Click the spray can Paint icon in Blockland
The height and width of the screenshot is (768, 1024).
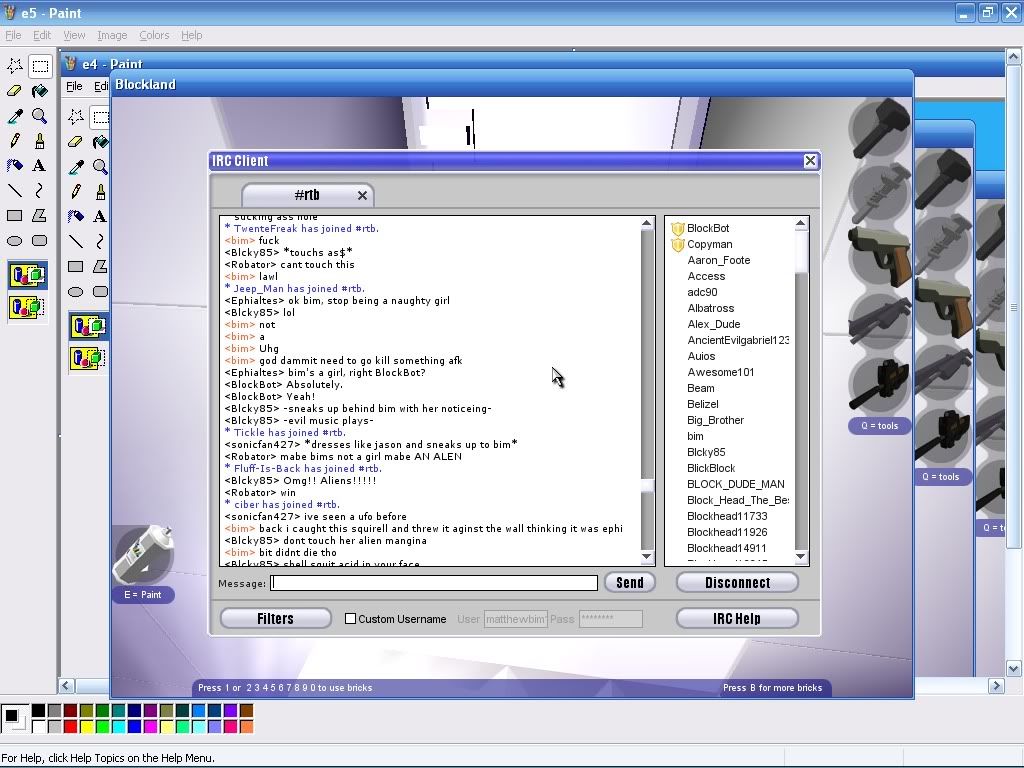(143, 555)
